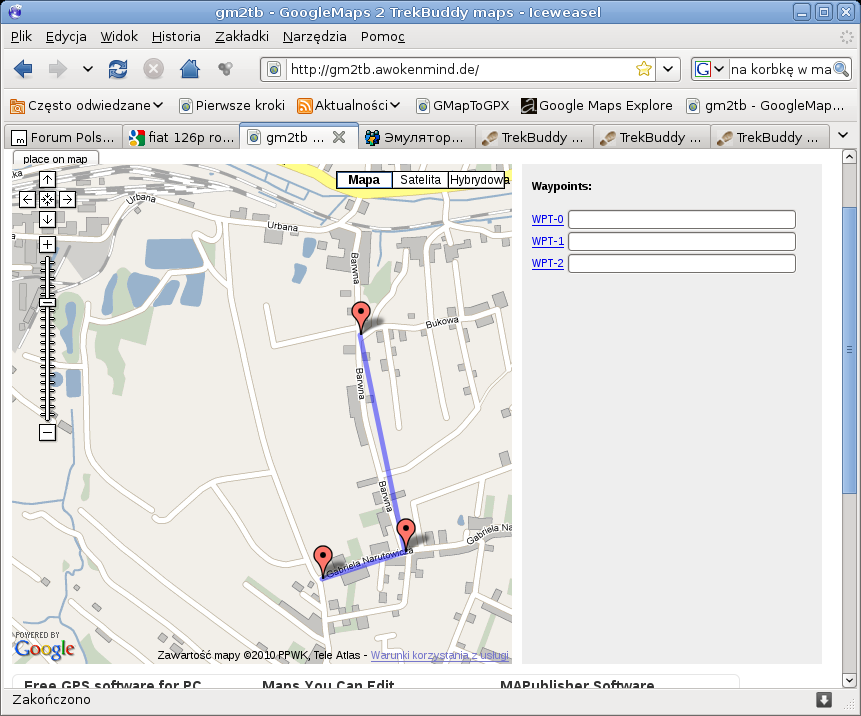Image resolution: width=861 pixels, height=716 pixels.
Task: Click the WPT-2 name input field
Action: click(682, 264)
